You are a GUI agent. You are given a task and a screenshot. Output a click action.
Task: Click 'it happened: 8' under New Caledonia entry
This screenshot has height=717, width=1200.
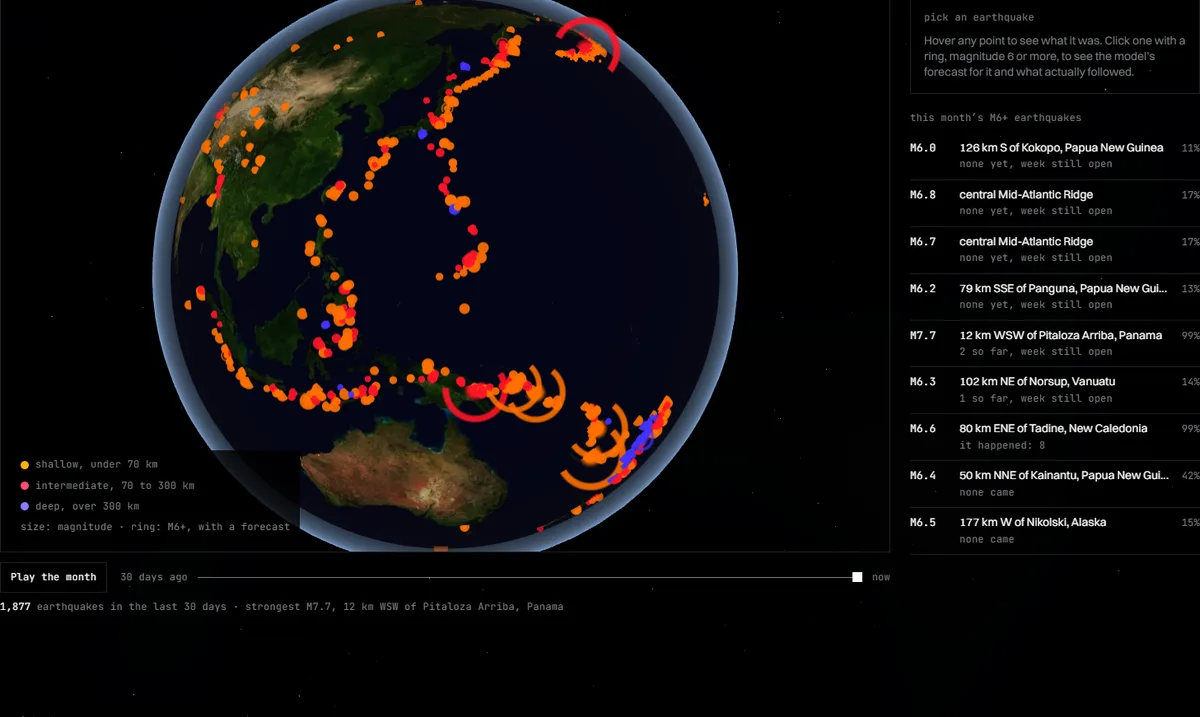point(1002,445)
